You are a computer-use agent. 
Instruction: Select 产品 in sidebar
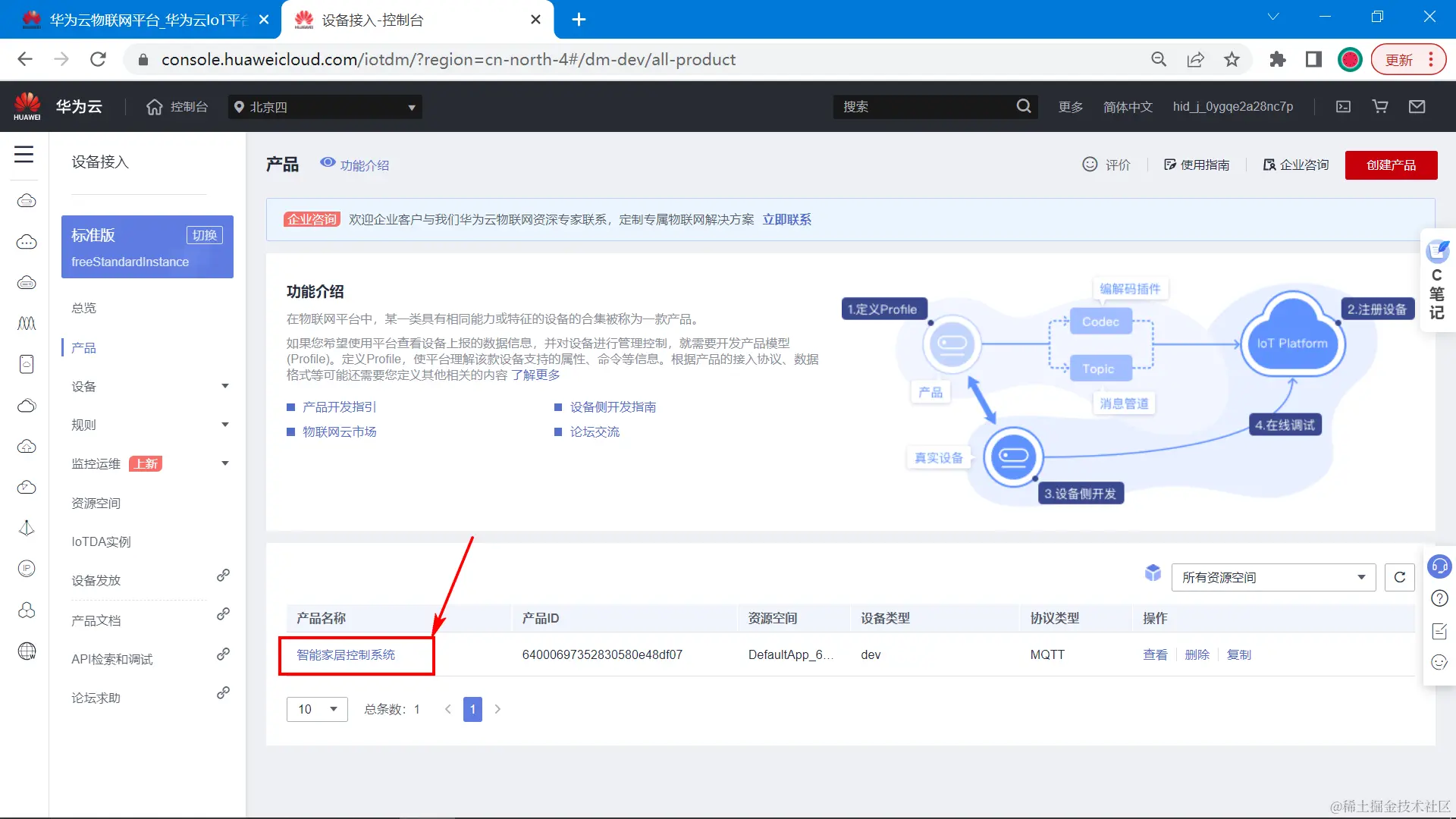pyautogui.click(x=83, y=347)
